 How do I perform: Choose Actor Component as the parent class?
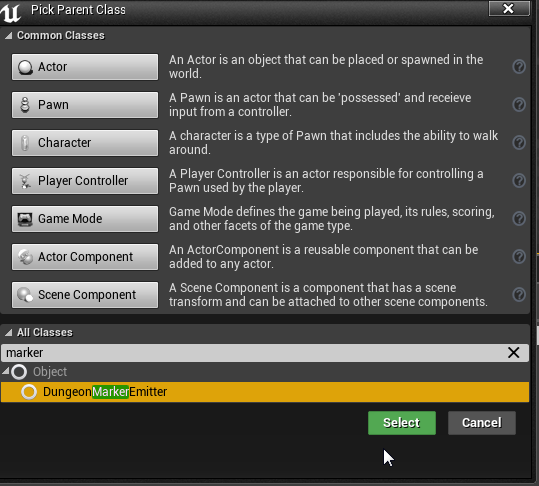click(85, 257)
